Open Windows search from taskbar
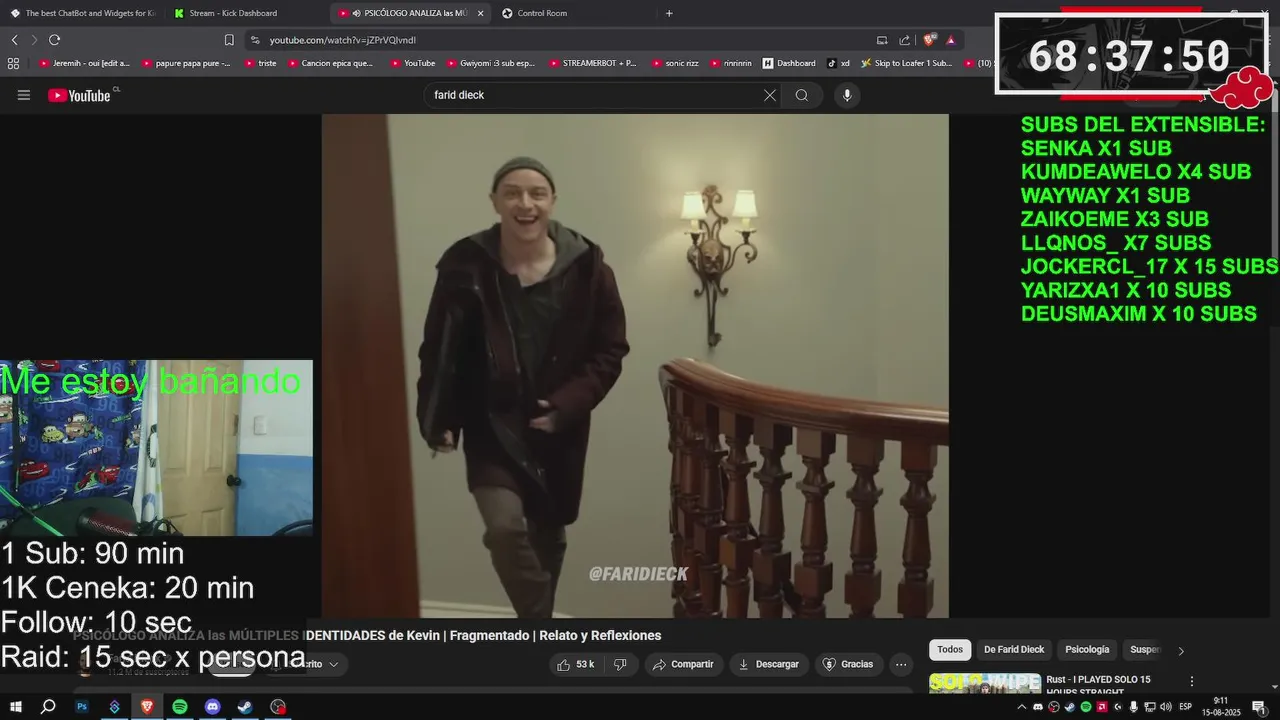This screenshot has height=720, width=1280. 48,706
